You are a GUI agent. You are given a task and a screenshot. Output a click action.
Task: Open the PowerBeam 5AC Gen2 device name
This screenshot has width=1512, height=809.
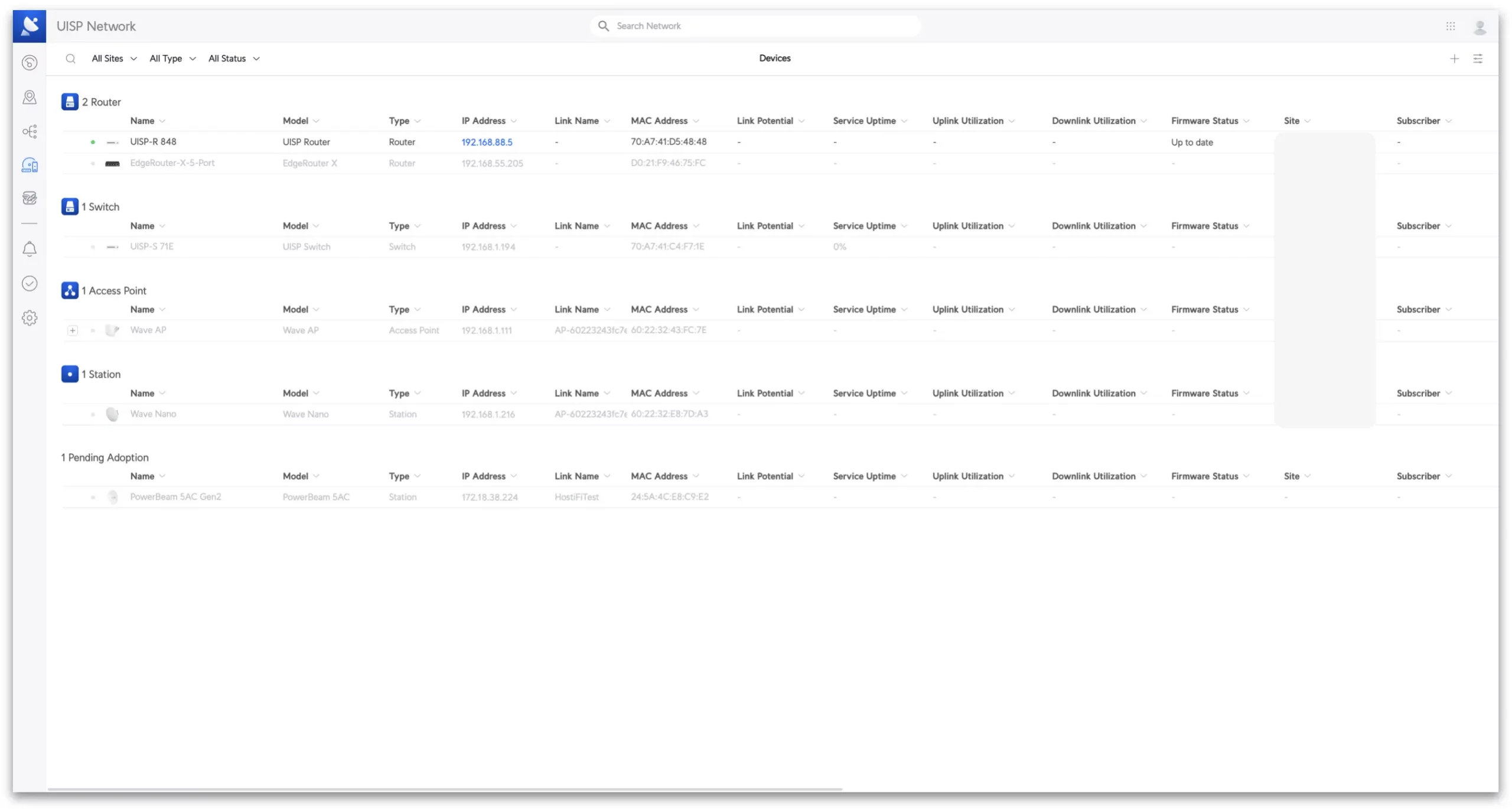click(x=175, y=498)
